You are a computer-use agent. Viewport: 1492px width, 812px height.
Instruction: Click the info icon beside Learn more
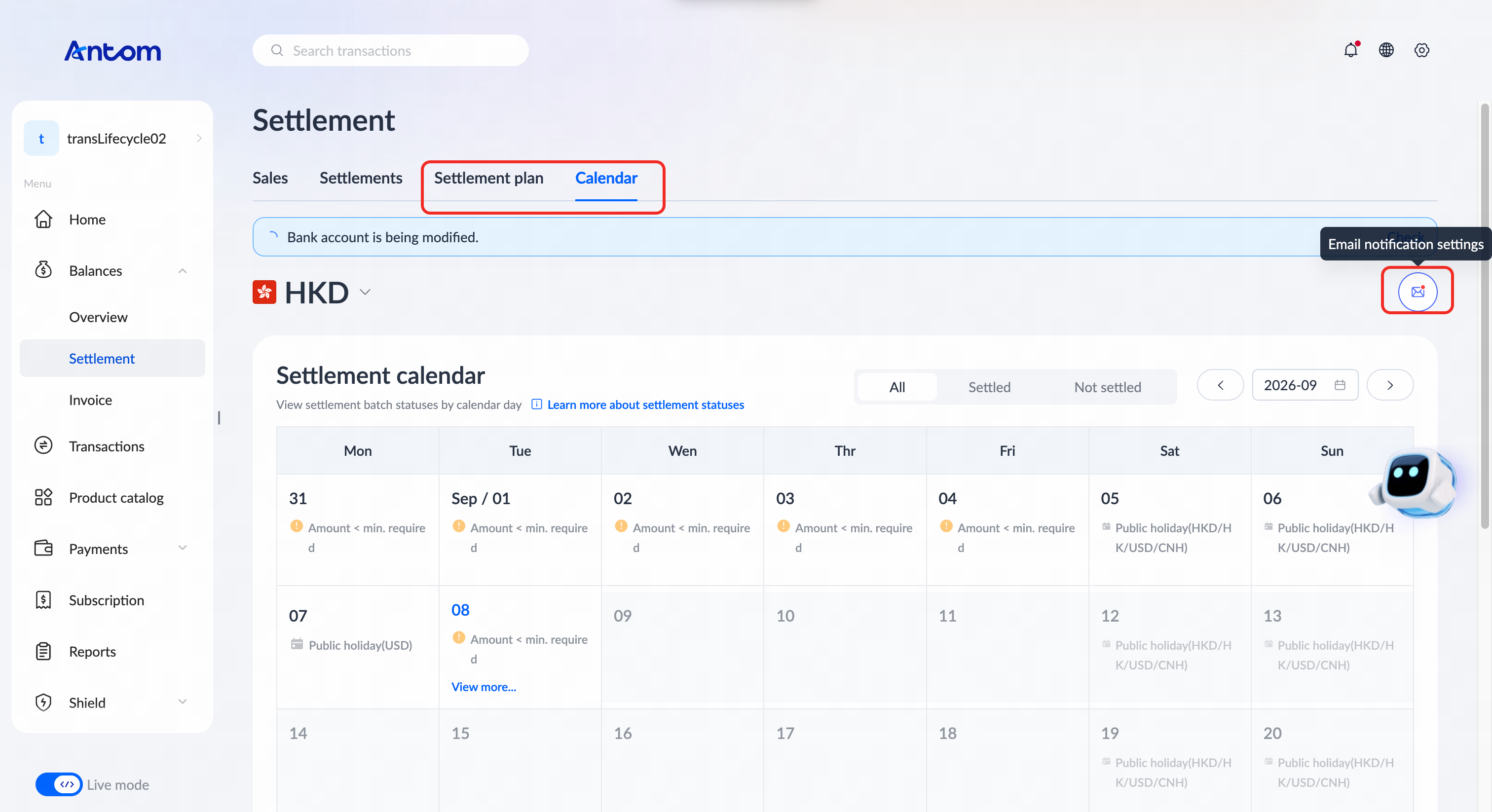coord(536,404)
